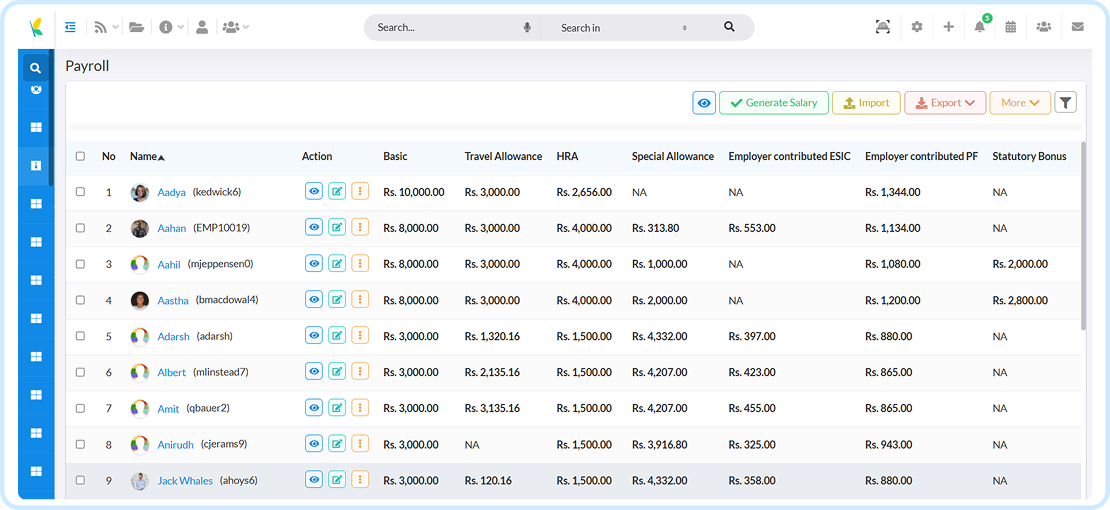Click the plus add icon
The width and height of the screenshot is (1110, 510).
949,27
